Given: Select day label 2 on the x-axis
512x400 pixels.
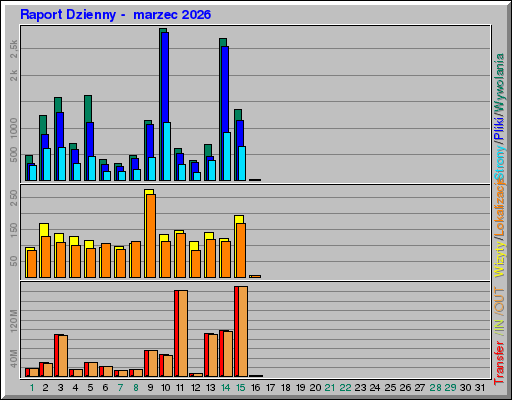Looking at the screenshot, I should [45, 388].
